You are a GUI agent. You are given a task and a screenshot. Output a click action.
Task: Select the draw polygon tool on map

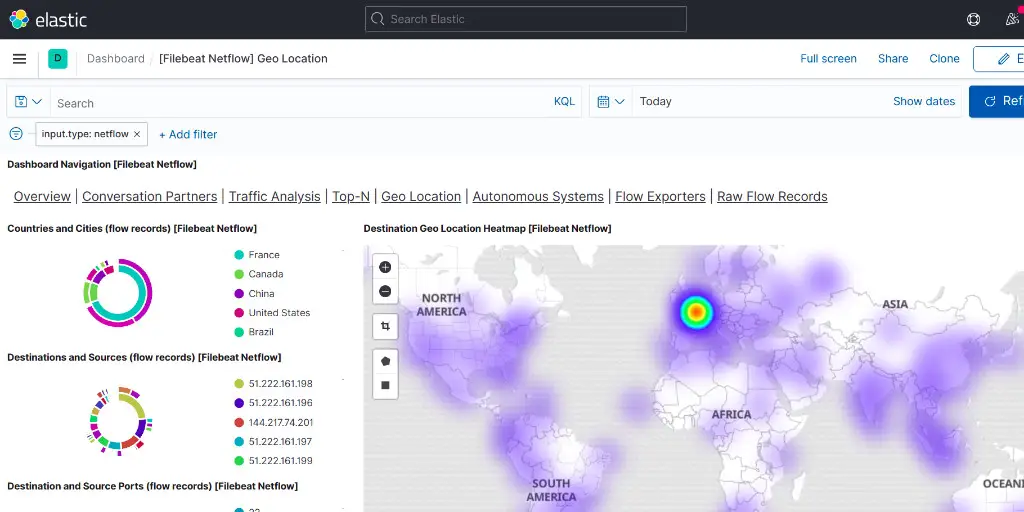click(385, 360)
